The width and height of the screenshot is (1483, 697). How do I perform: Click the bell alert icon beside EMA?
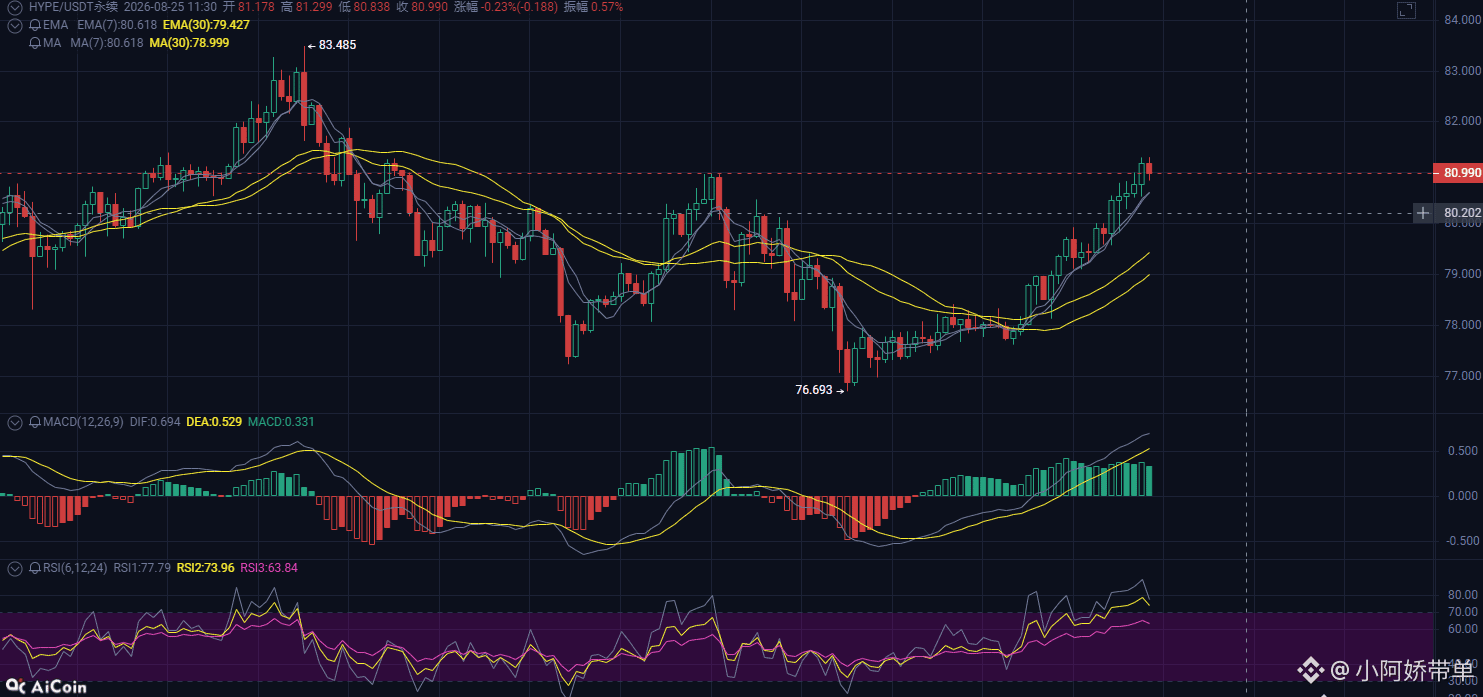coord(34,24)
